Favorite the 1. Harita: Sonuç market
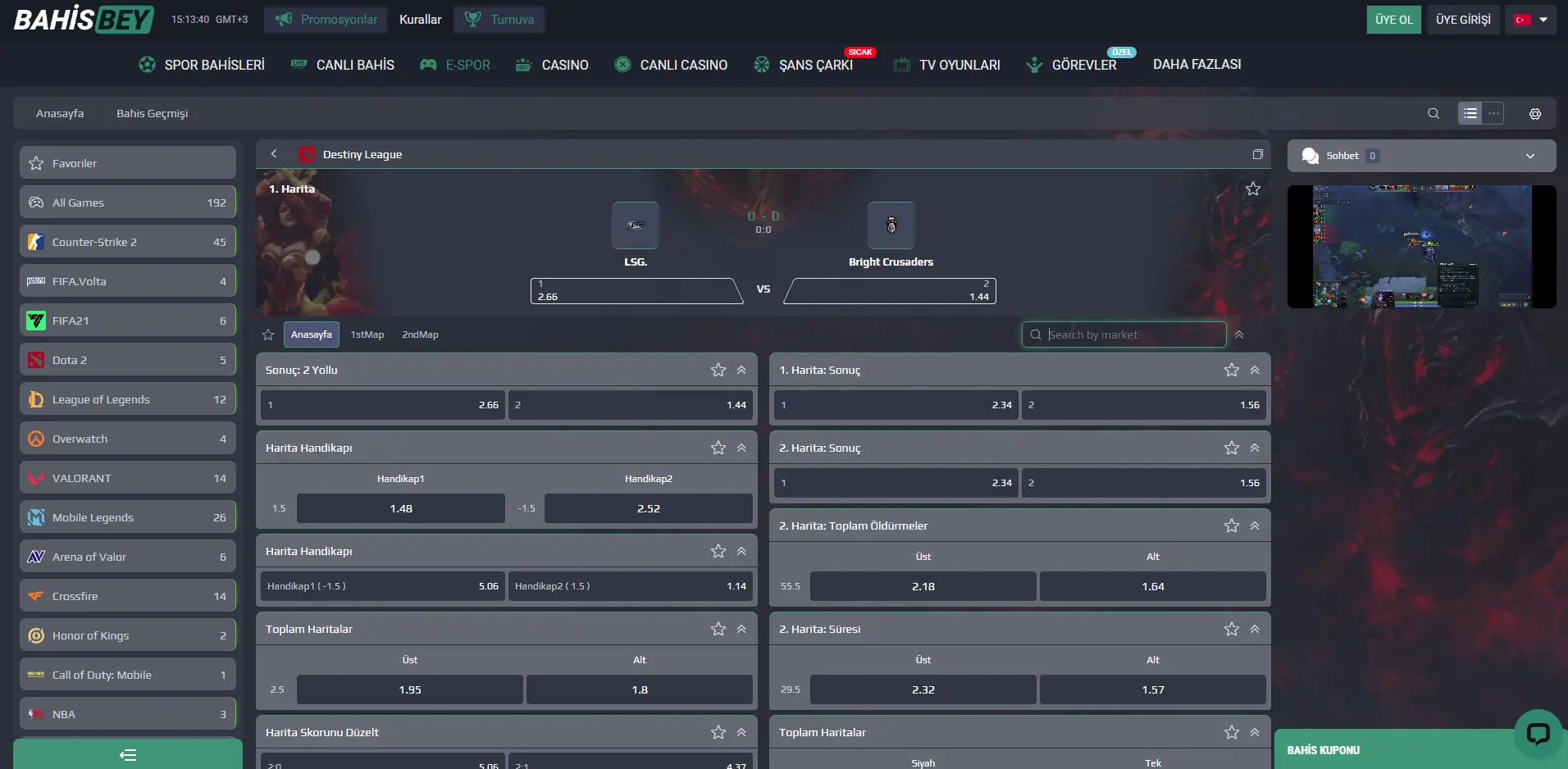 pos(1232,370)
